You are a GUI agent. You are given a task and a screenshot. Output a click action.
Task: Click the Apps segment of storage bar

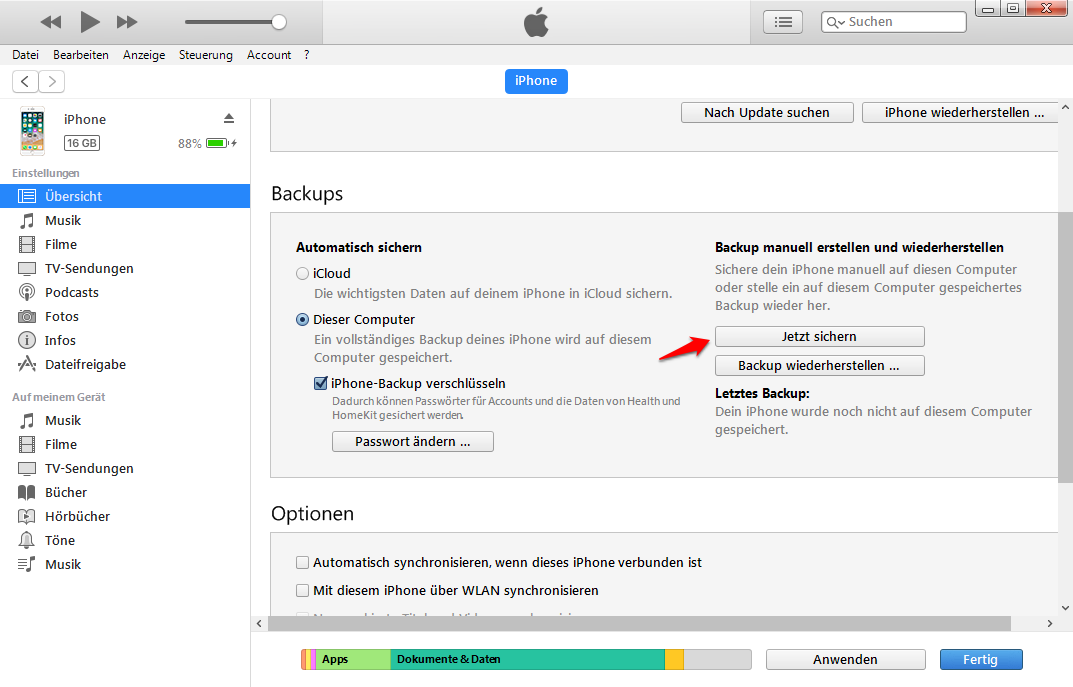click(x=353, y=659)
